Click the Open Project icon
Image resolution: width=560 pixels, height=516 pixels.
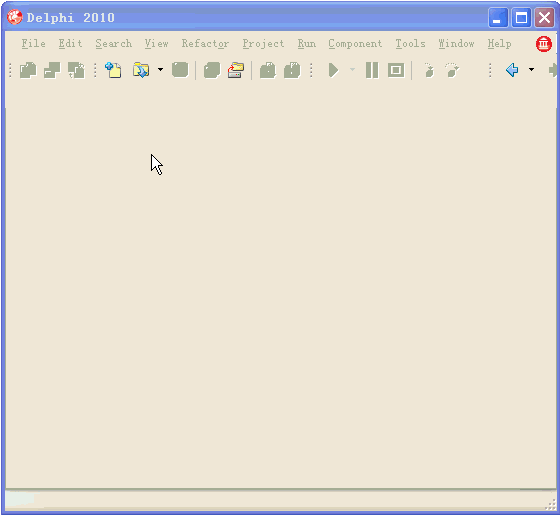click(236, 70)
